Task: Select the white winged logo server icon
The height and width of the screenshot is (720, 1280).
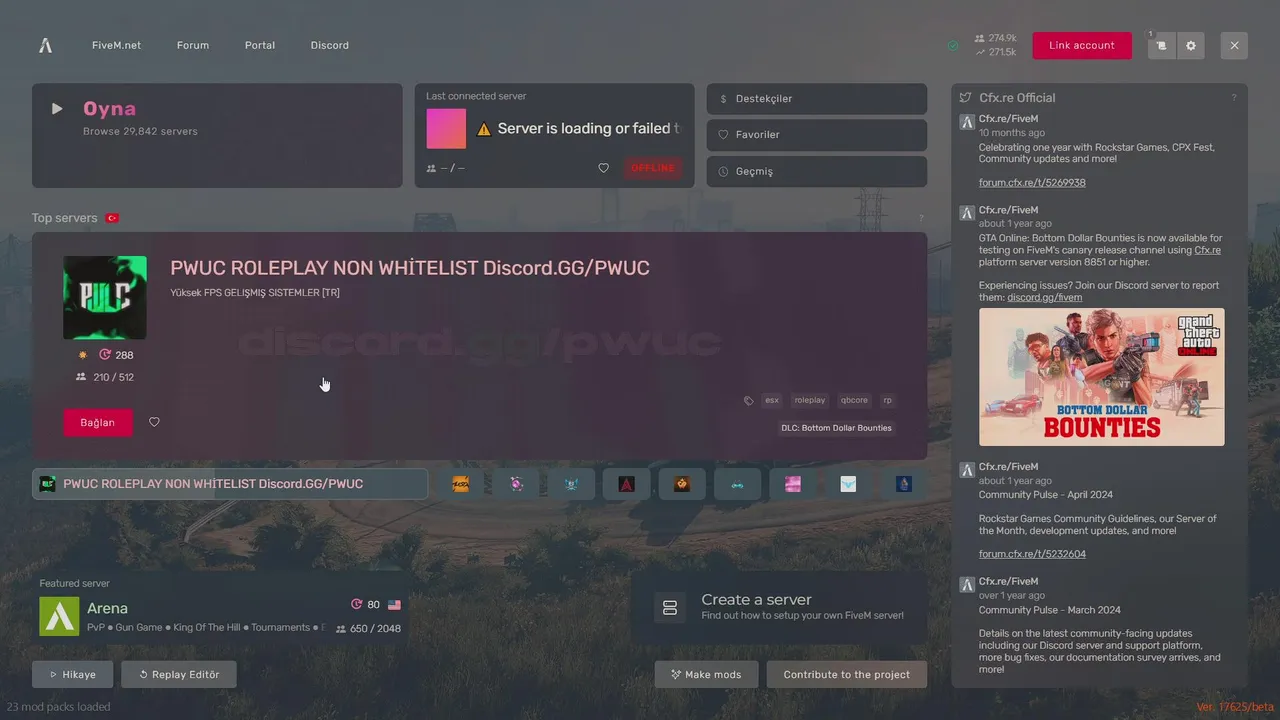Action: (x=849, y=484)
